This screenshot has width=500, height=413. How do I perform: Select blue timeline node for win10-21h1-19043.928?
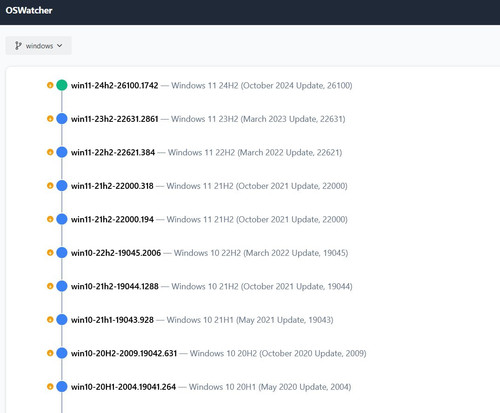point(62,319)
